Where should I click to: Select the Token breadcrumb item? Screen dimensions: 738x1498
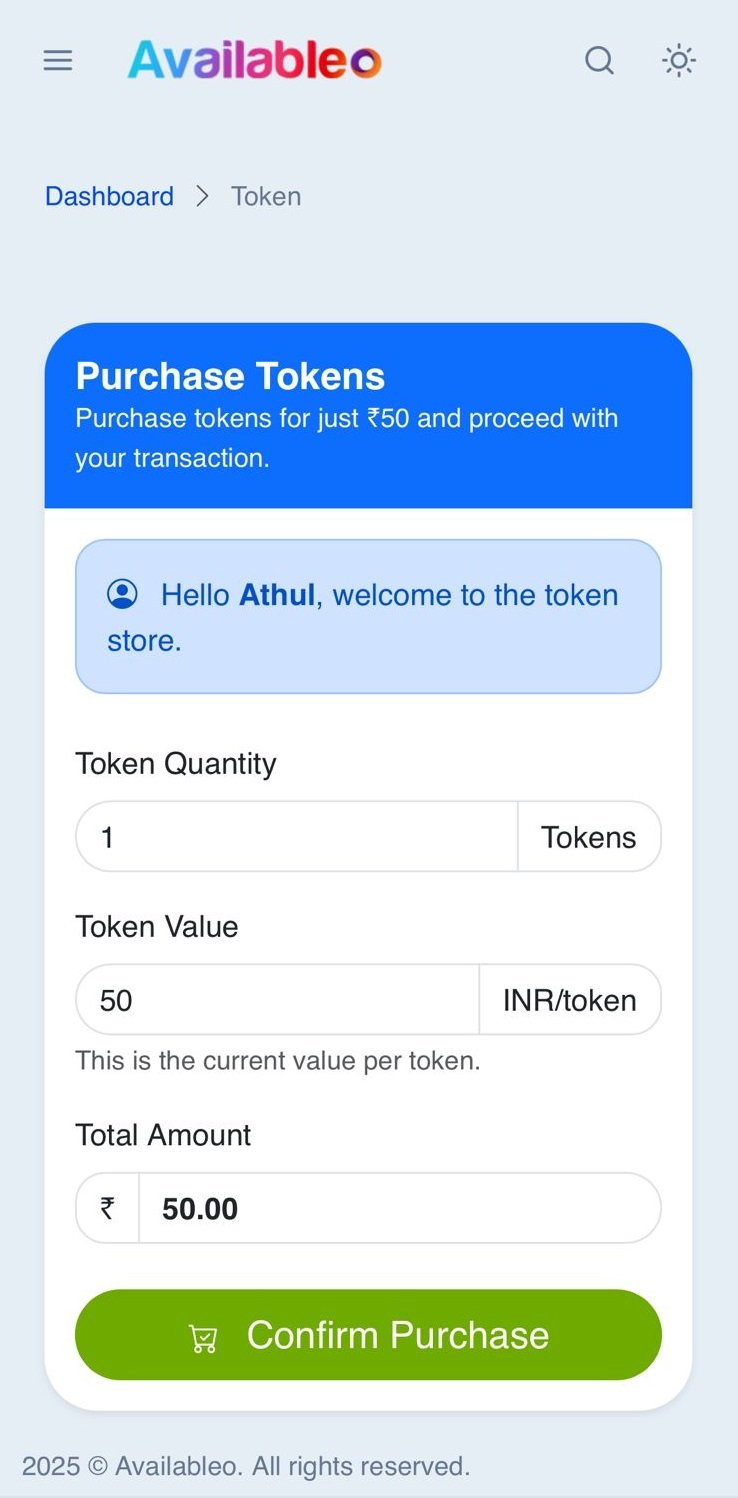(266, 196)
